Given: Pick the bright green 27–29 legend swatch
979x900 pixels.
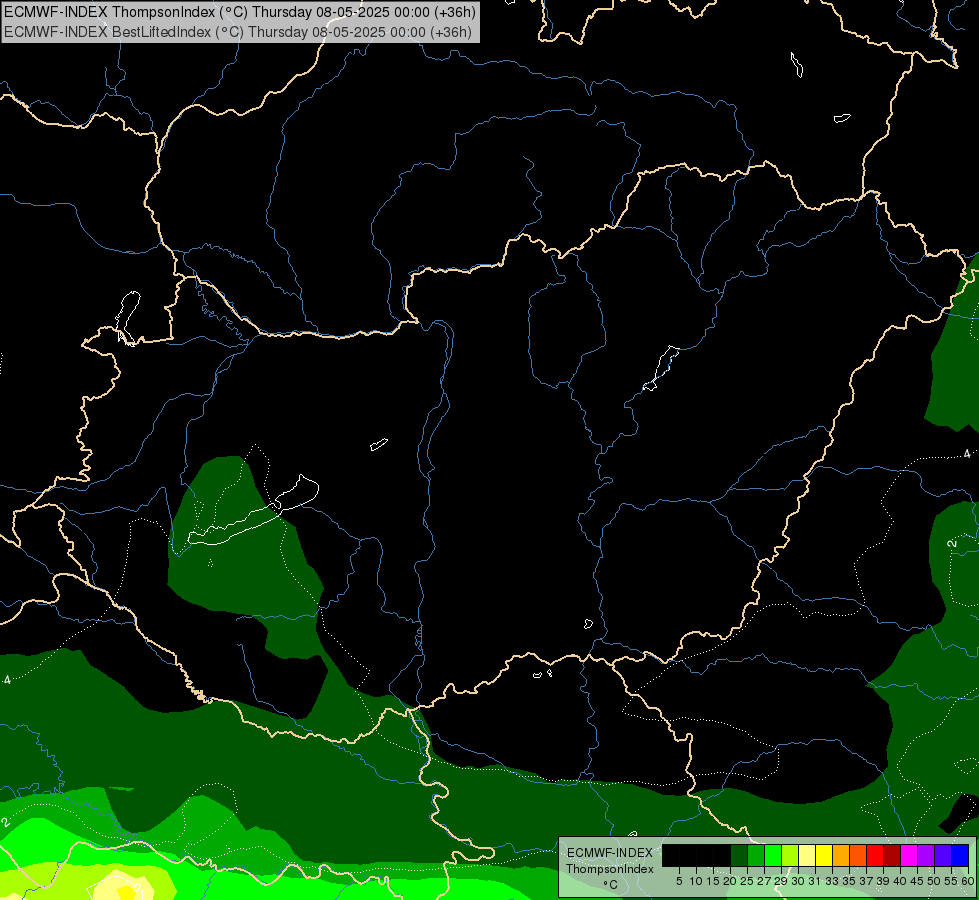Looking at the screenshot, I should (773, 855).
